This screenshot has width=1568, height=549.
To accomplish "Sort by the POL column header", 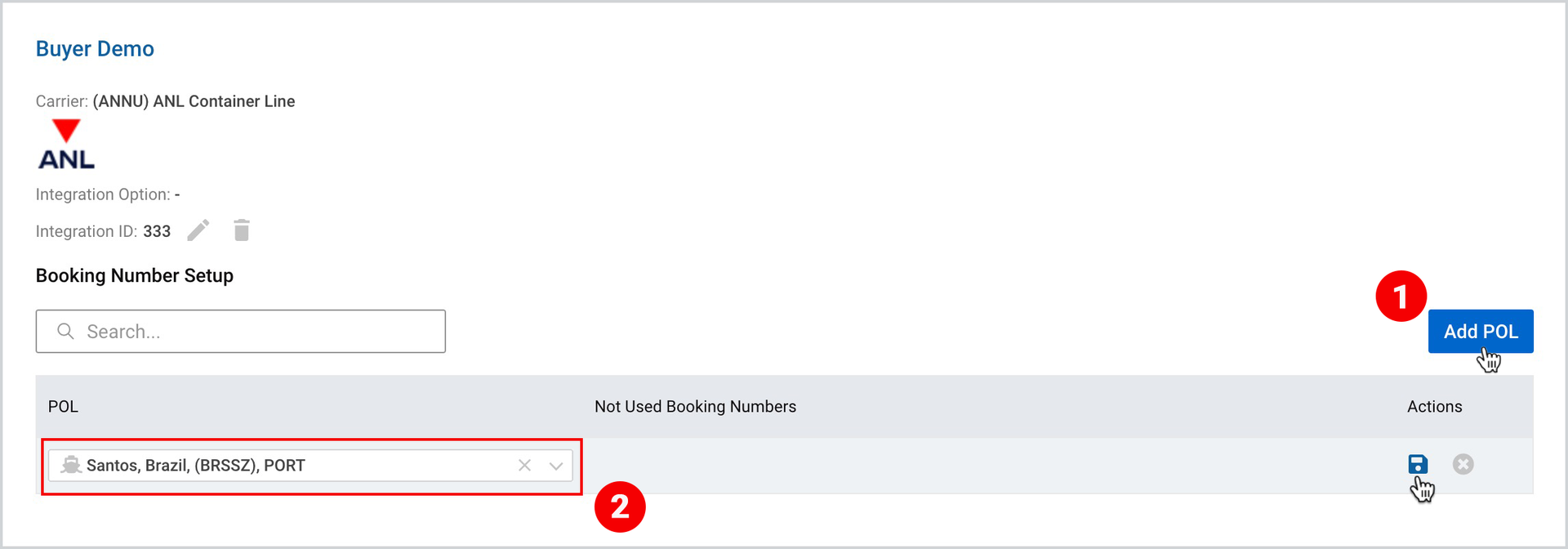I will (x=63, y=407).
